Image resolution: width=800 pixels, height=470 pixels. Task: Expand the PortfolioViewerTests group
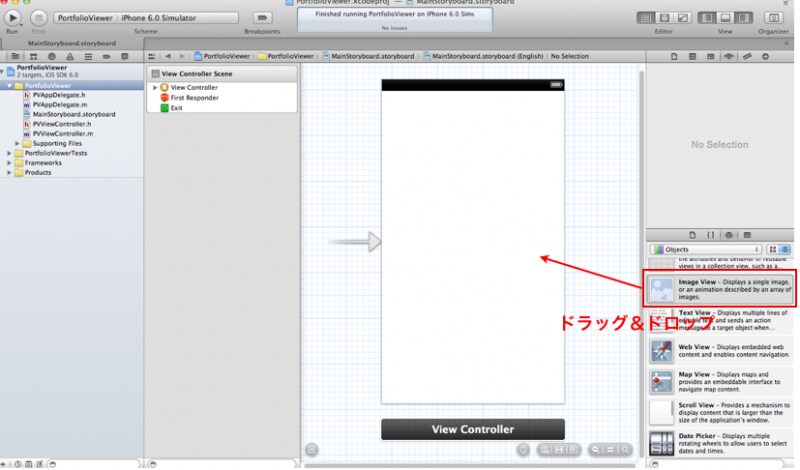9,153
